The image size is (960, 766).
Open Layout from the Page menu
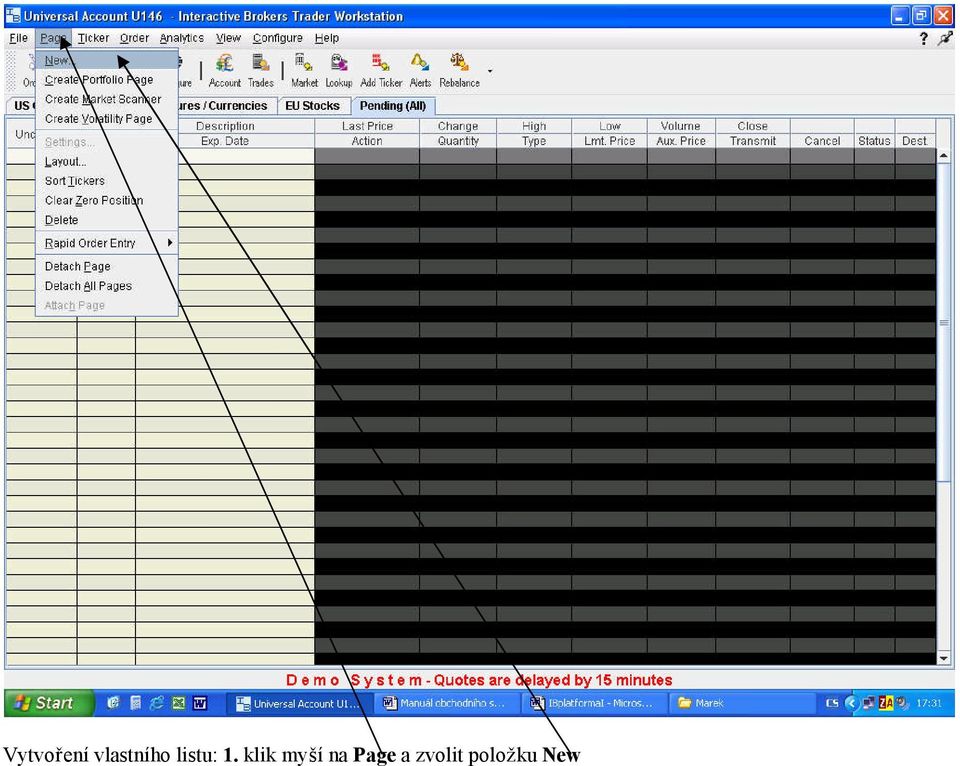[x=107, y=162]
